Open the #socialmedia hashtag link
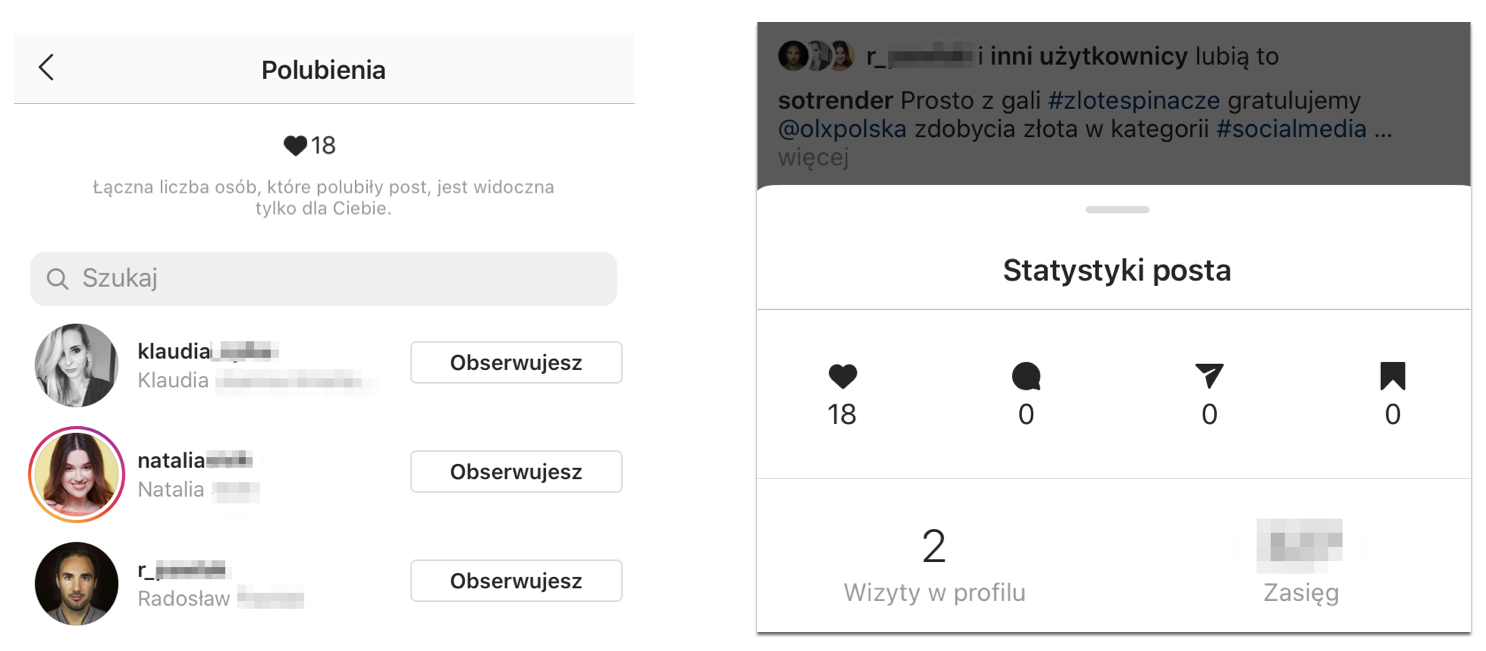Viewport: 1486px width, 651px height. [1291, 129]
